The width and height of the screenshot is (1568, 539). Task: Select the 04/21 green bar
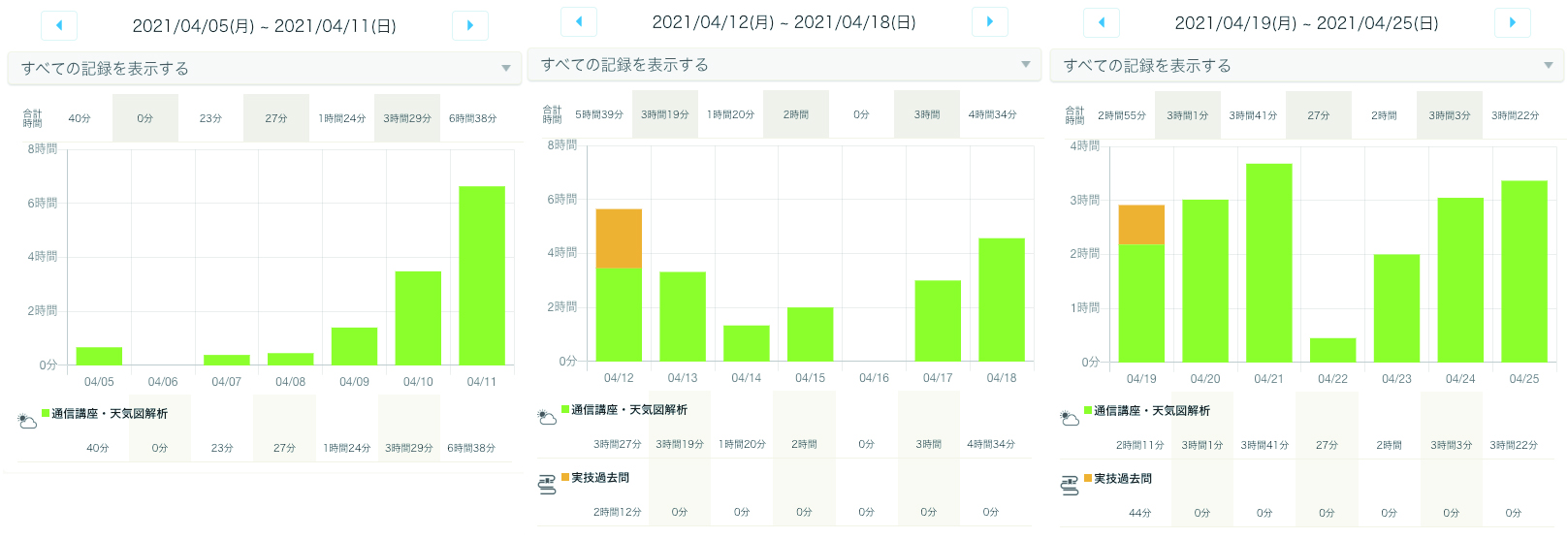(x=1269, y=263)
